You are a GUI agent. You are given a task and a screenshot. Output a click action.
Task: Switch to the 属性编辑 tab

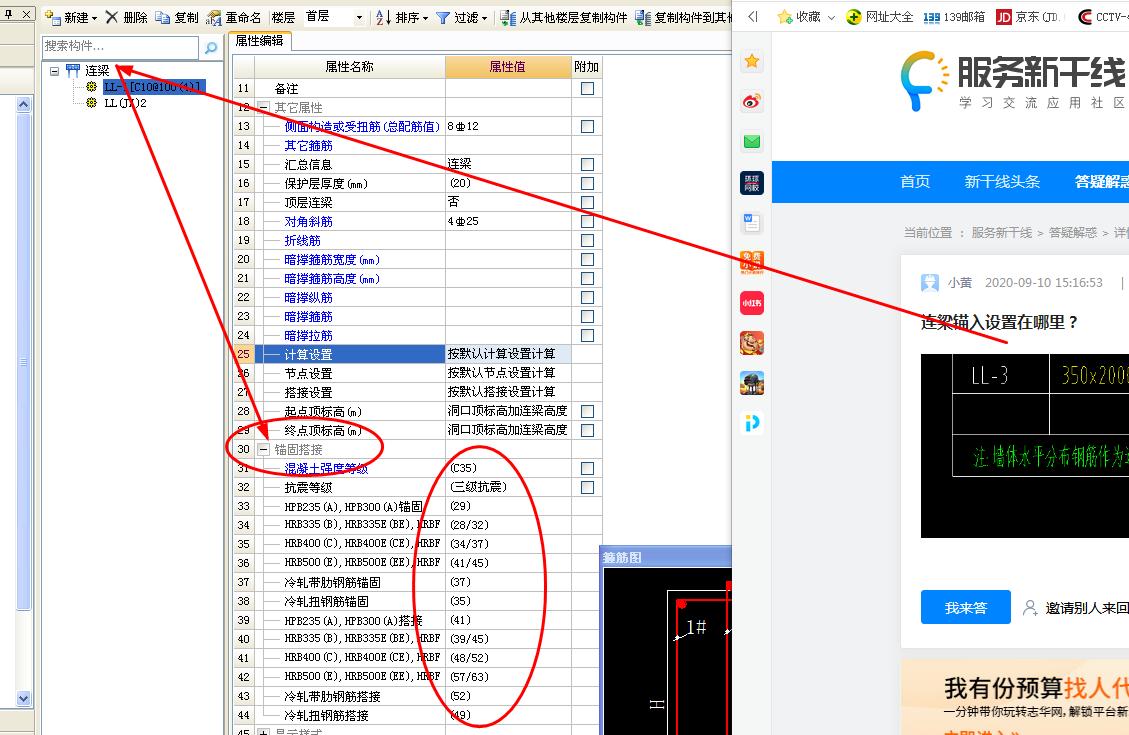pyautogui.click(x=259, y=41)
